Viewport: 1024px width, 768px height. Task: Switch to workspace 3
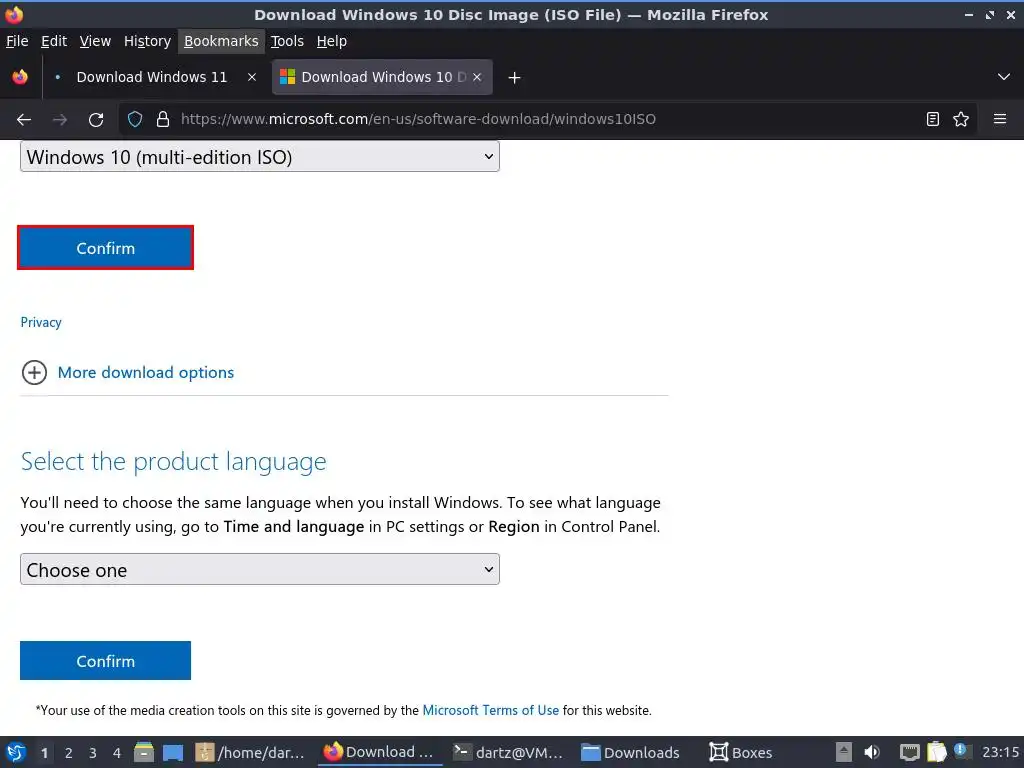[92, 753]
